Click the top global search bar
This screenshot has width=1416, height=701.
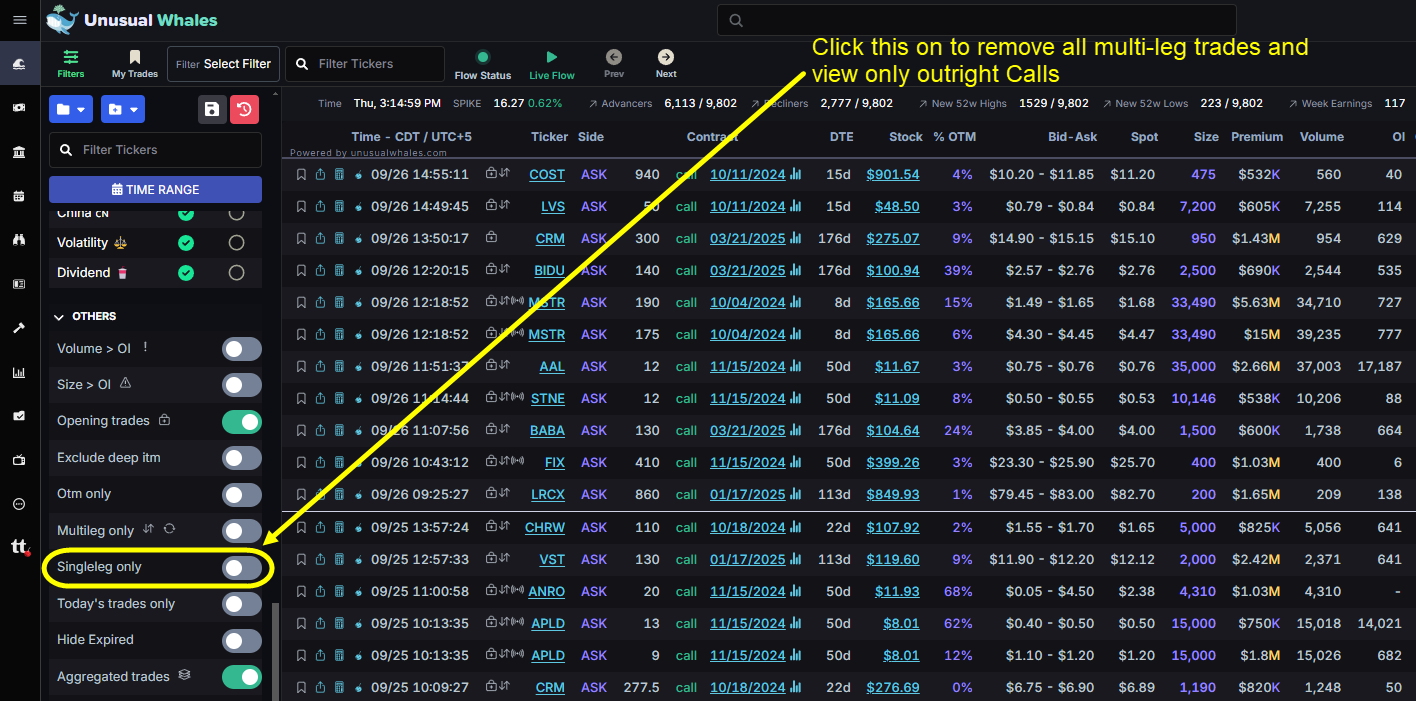point(977,20)
